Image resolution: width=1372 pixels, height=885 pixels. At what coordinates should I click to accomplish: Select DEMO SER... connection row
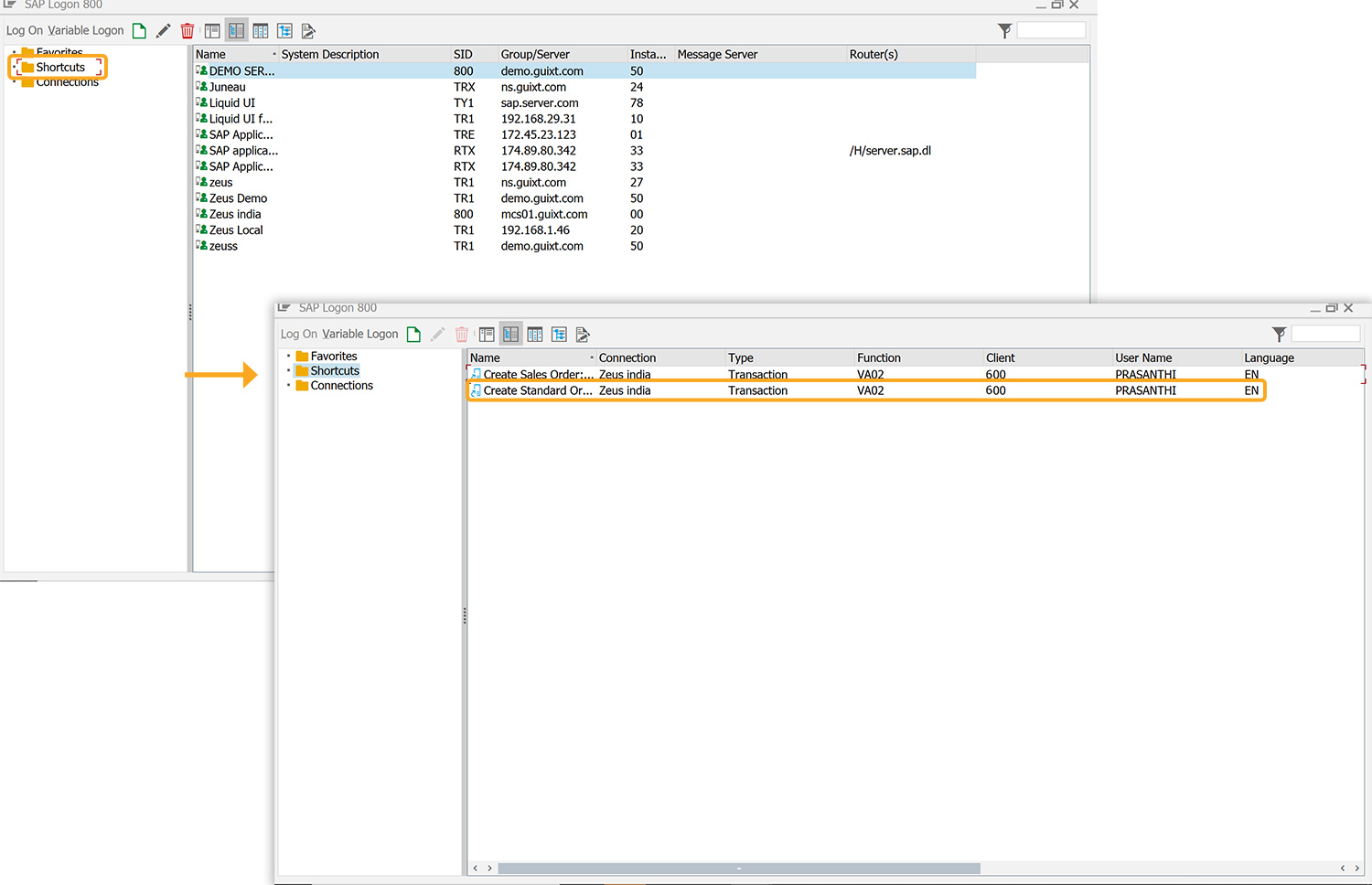(584, 71)
